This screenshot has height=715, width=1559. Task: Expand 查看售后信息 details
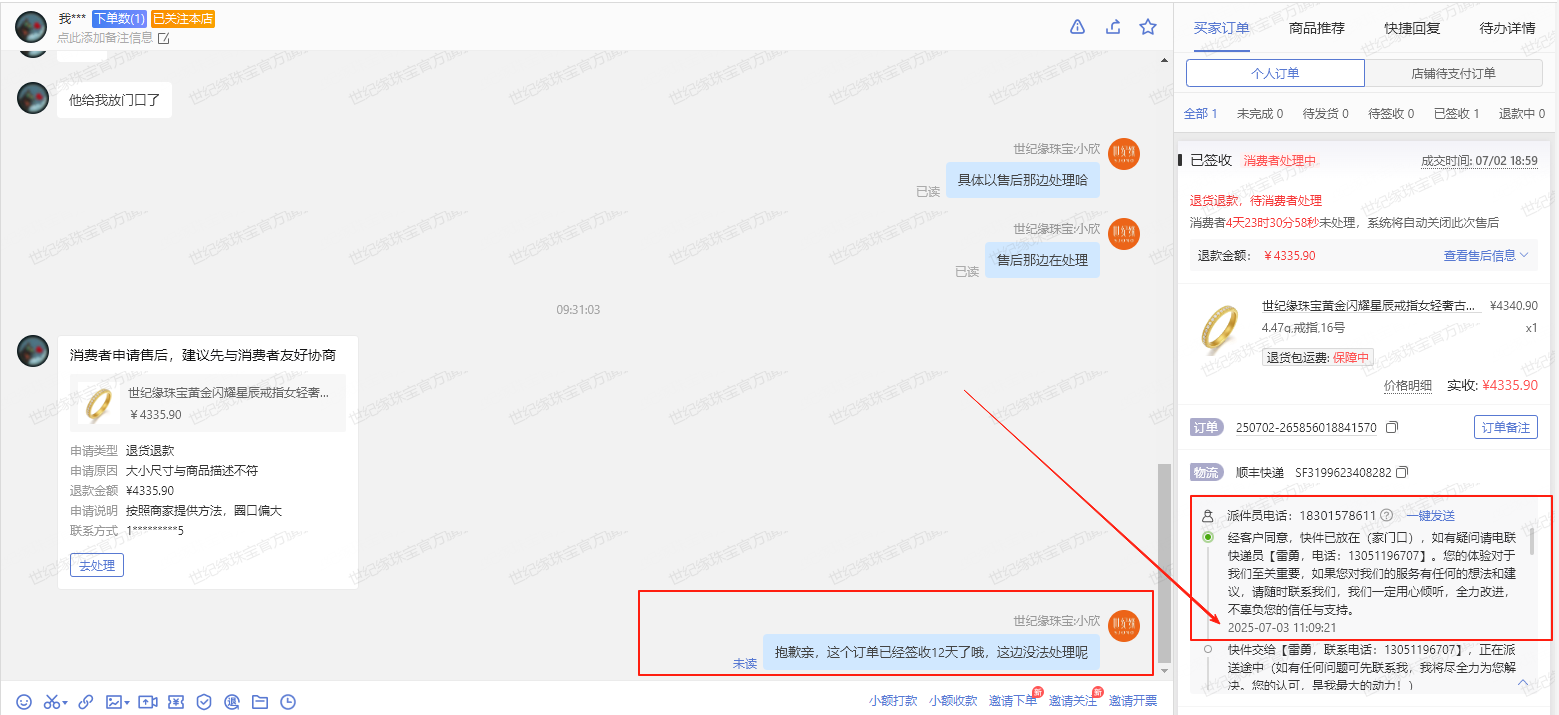1486,256
